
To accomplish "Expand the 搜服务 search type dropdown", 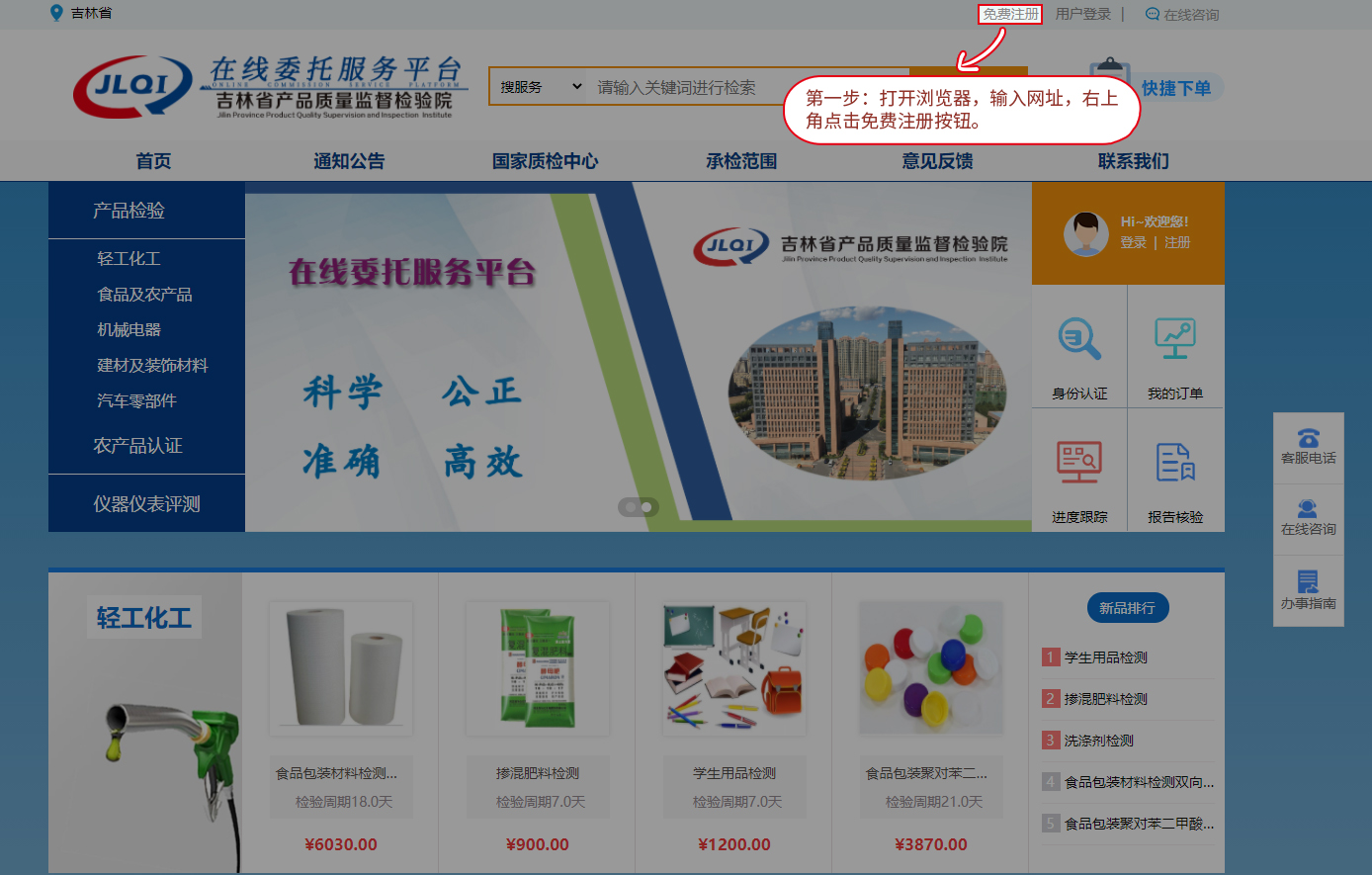I will tap(540, 87).
